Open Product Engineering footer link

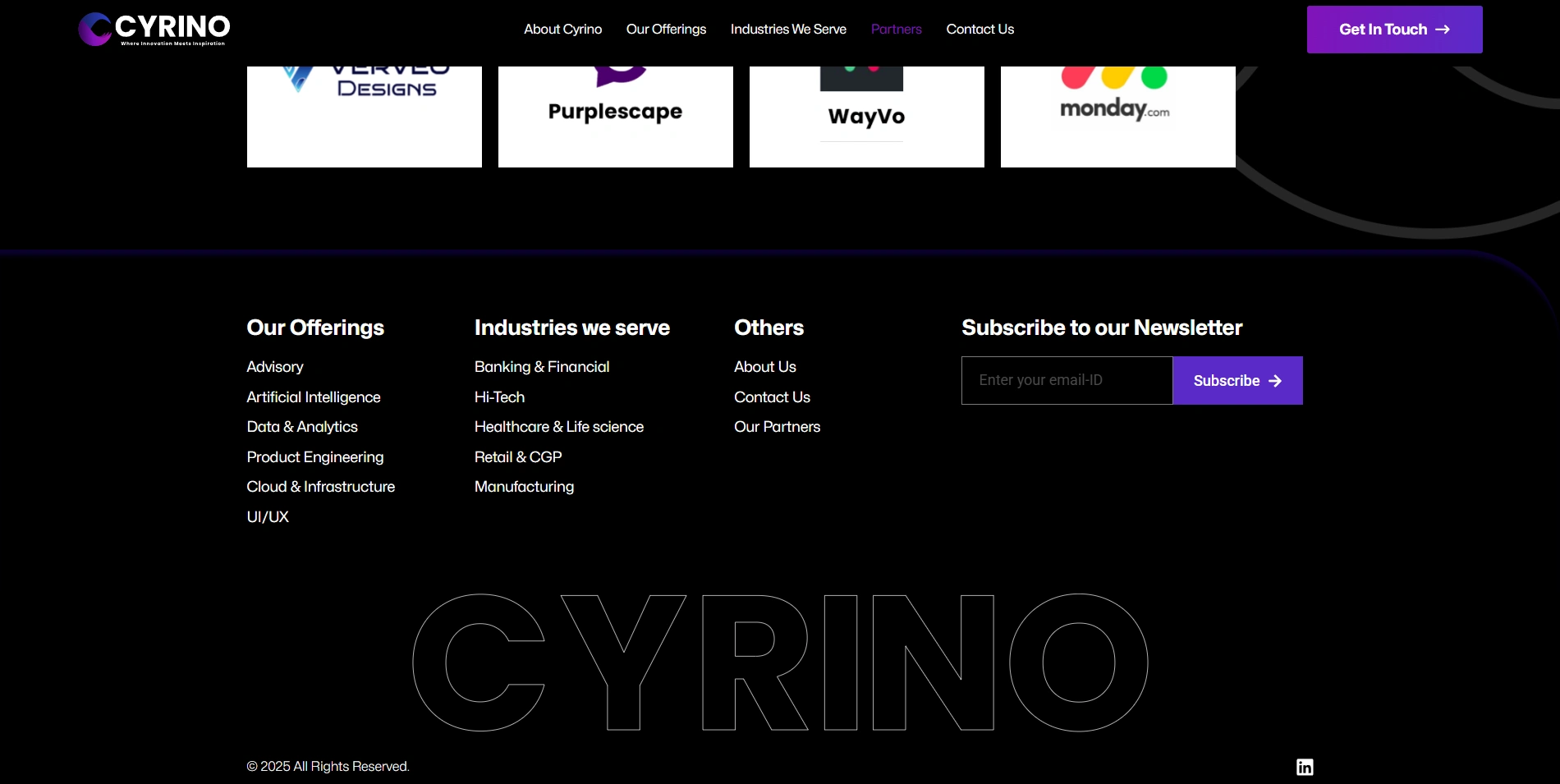coord(315,457)
